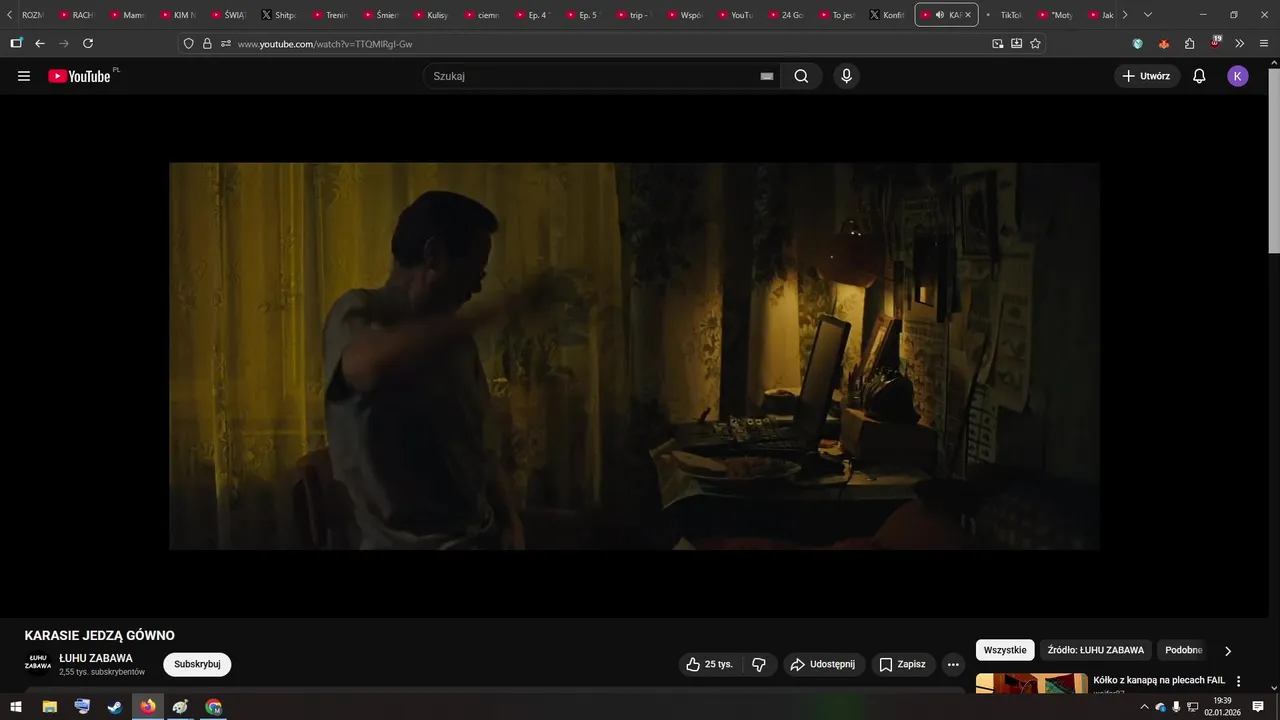The image size is (1280, 720).
Task: Open the Windows Start menu
Action: (16, 707)
